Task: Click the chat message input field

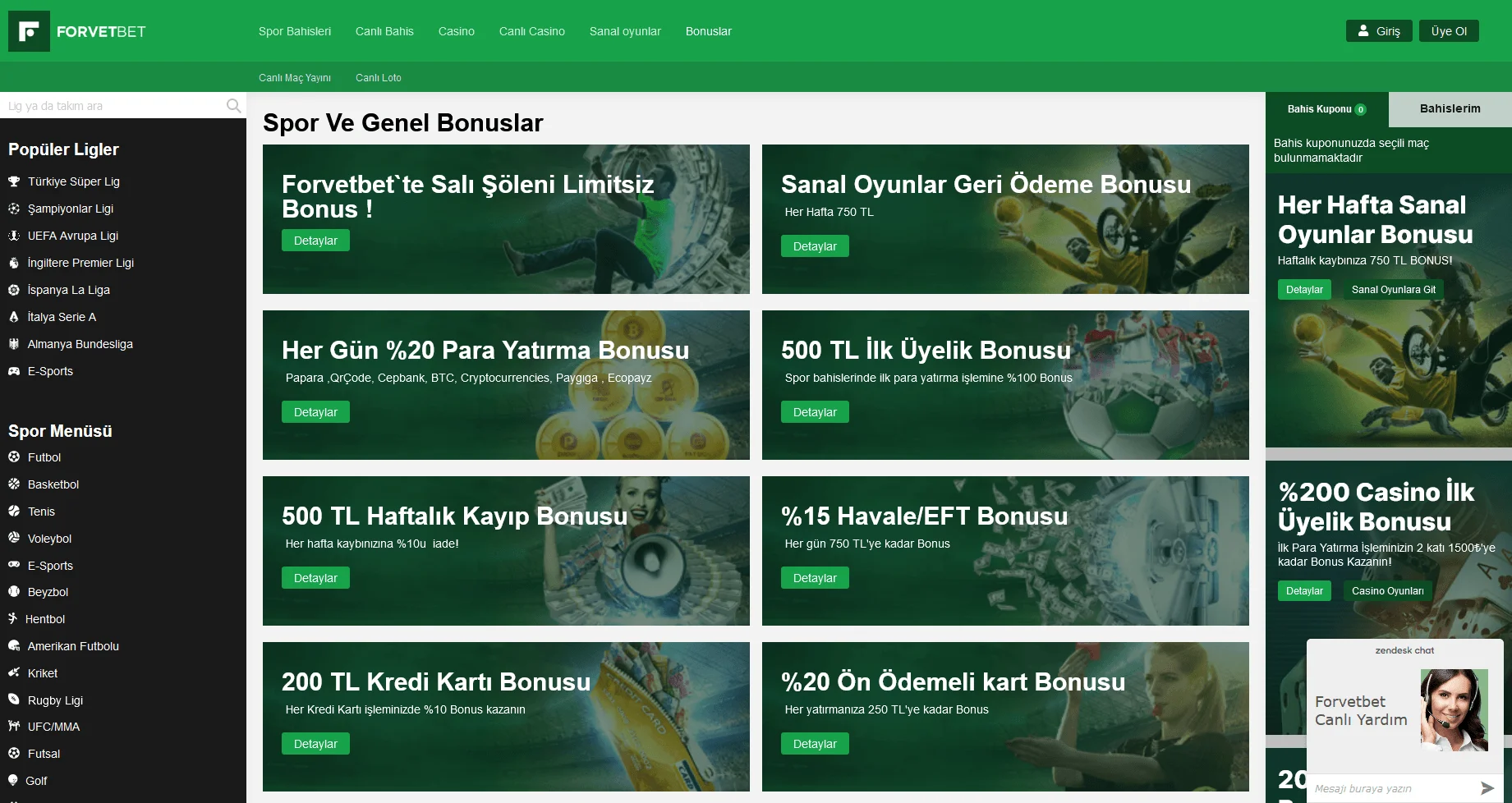Action: (x=1394, y=788)
